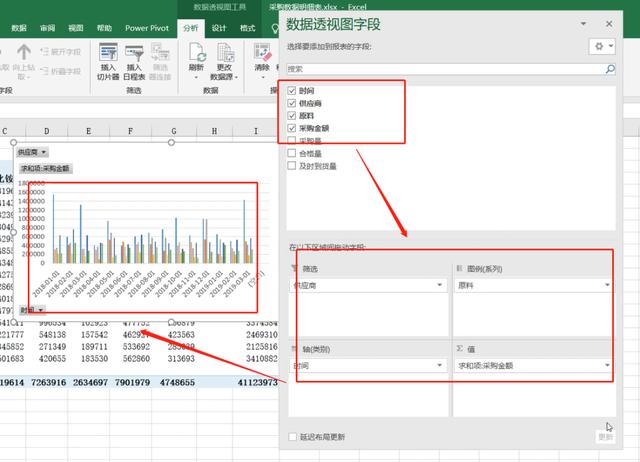The height and width of the screenshot is (462, 640).
Task: Click cell with value 7901979
Action: click(x=132, y=382)
